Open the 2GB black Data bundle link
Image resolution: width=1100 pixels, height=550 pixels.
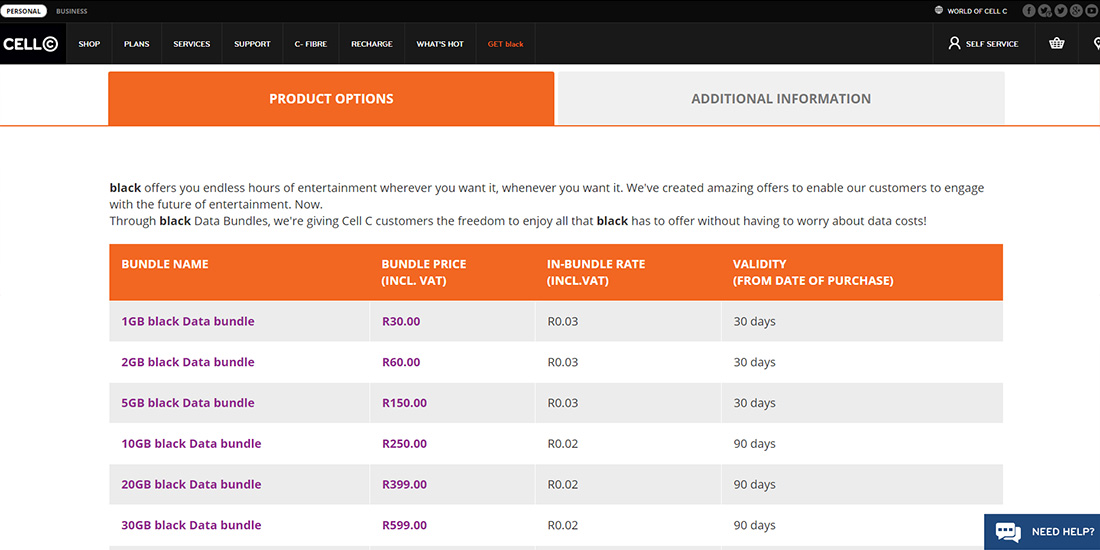tap(188, 362)
